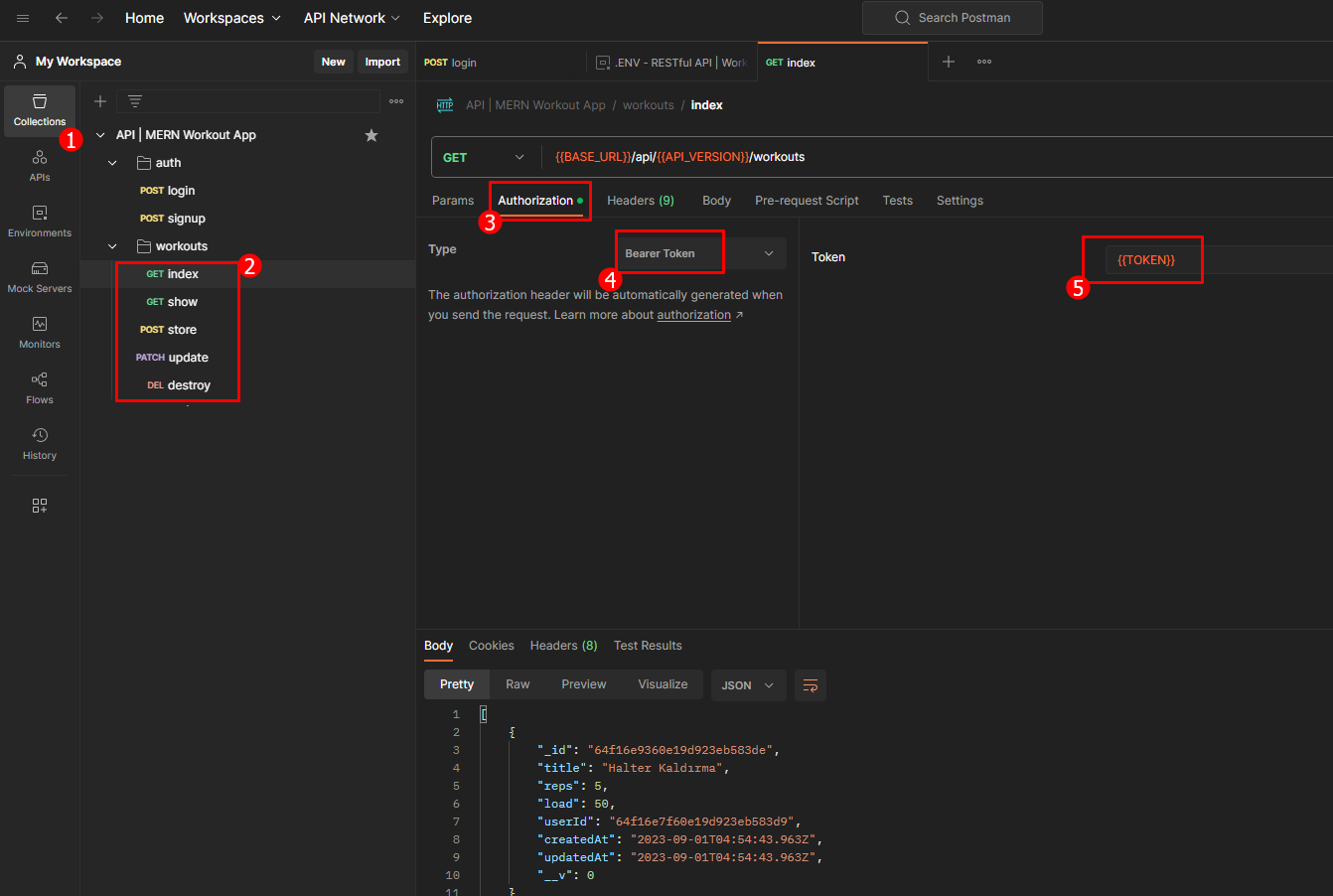Open the DEL destroy request
The width and height of the screenshot is (1333, 896).
coord(248,385)
